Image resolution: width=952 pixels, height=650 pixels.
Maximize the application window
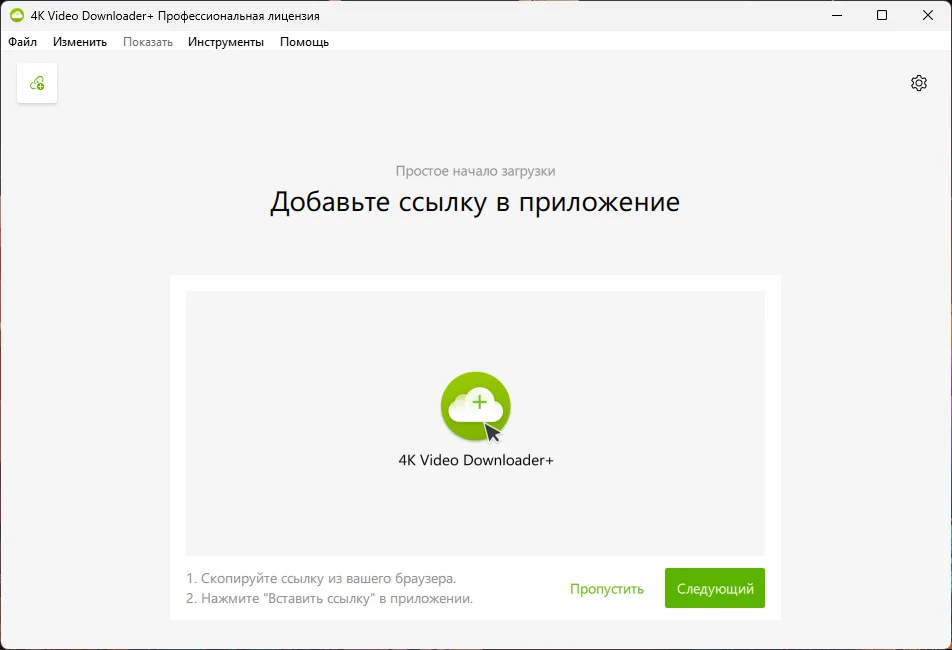coord(881,16)
